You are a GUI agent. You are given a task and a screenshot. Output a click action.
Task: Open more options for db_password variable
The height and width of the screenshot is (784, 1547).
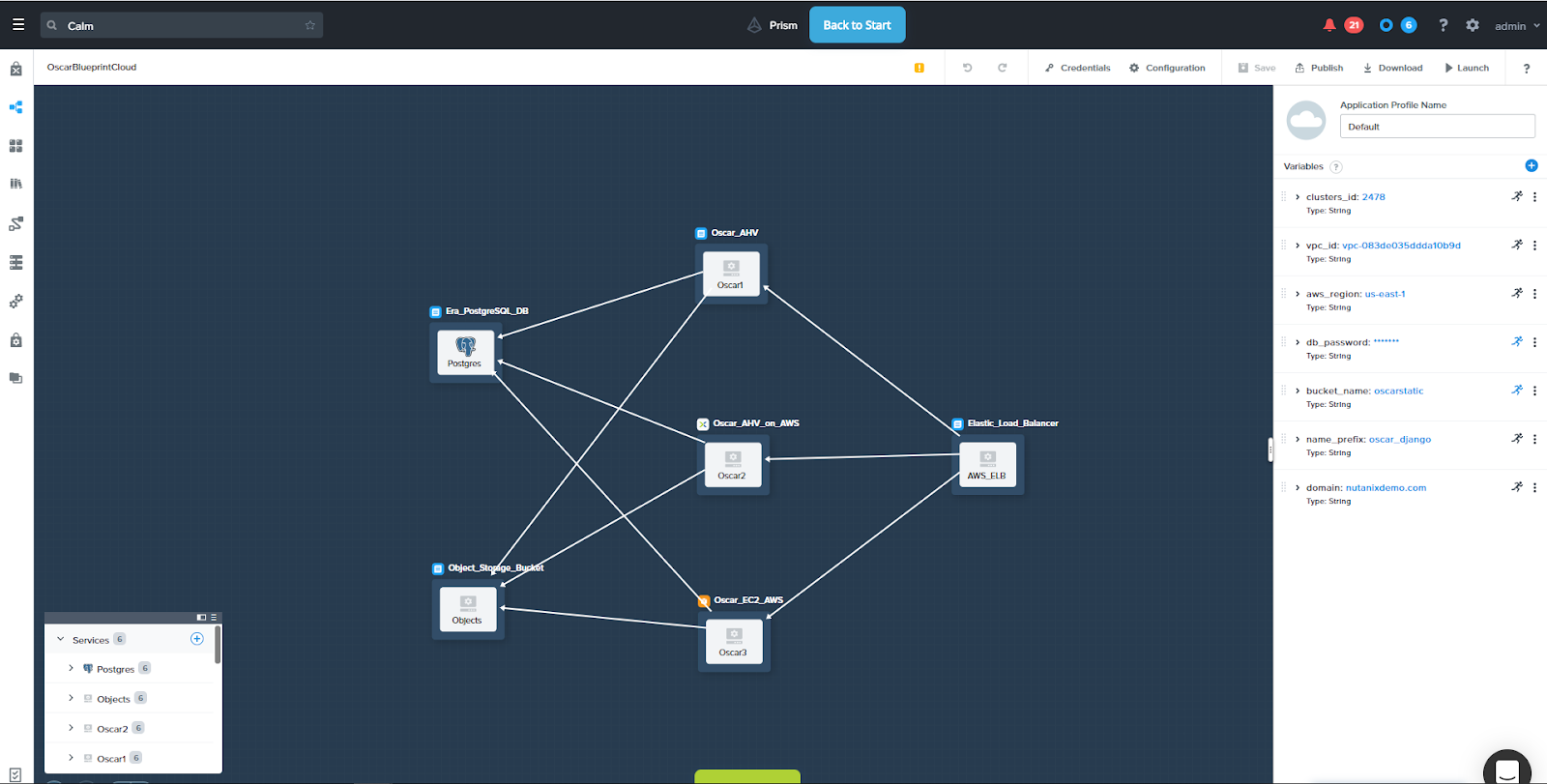(x=1534, y=342)
